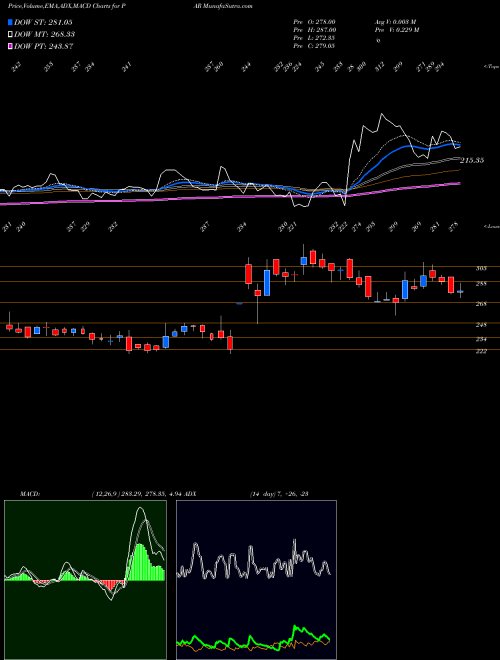
Task: Click the Pre C: 279.05 close value
Action: [314, 46]
